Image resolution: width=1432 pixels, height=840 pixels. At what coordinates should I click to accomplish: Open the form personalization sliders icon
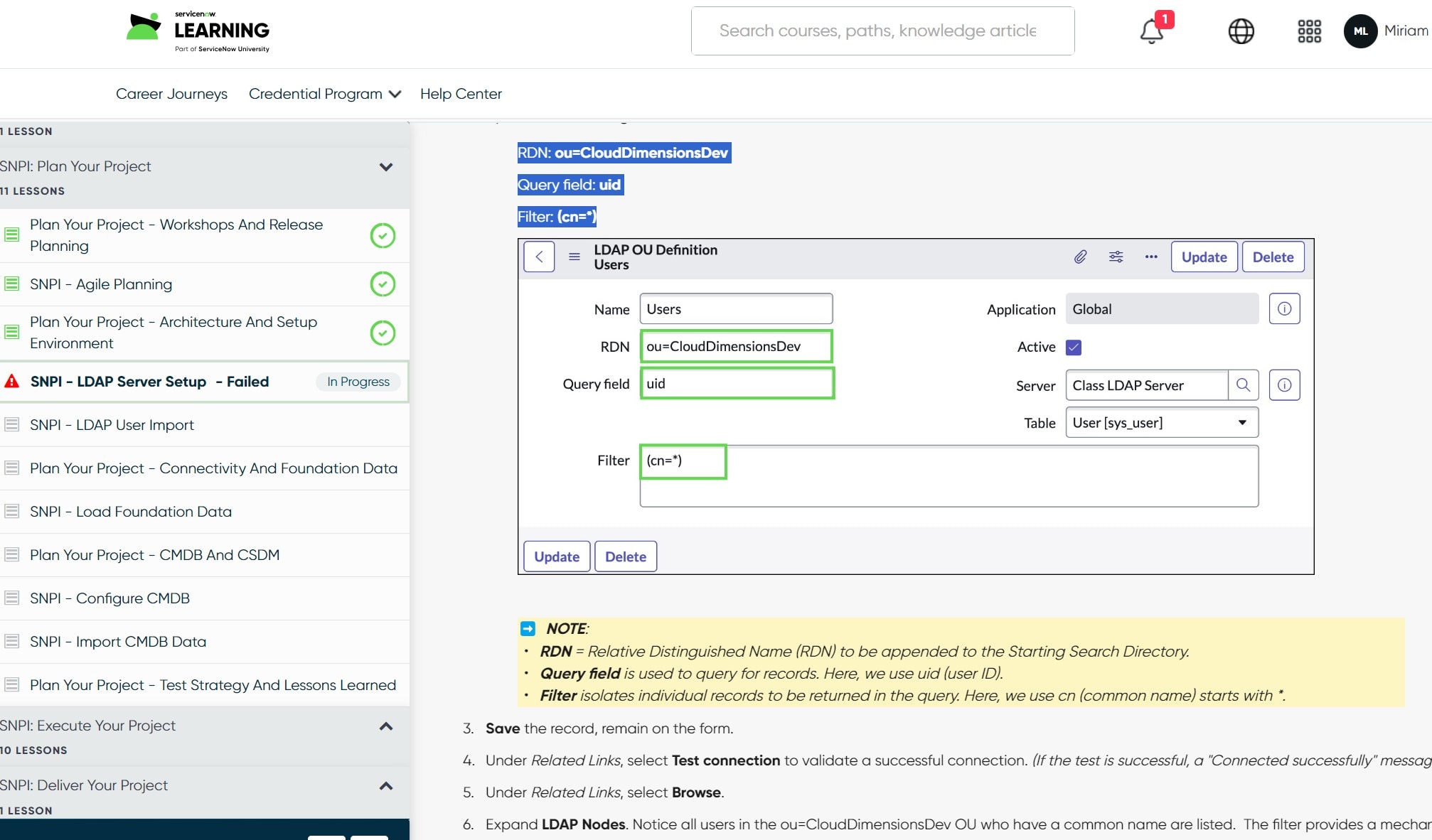[1116, 257]
